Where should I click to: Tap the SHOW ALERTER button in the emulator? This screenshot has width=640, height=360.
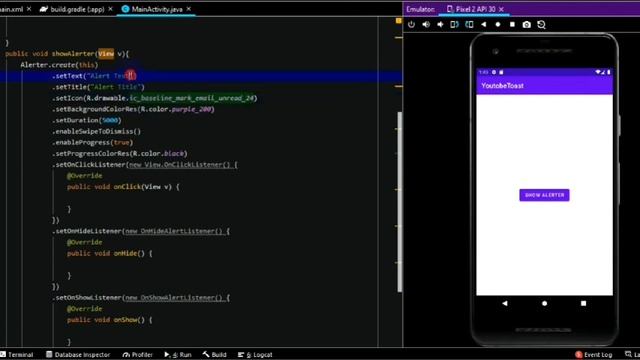[x=544, y=195]
